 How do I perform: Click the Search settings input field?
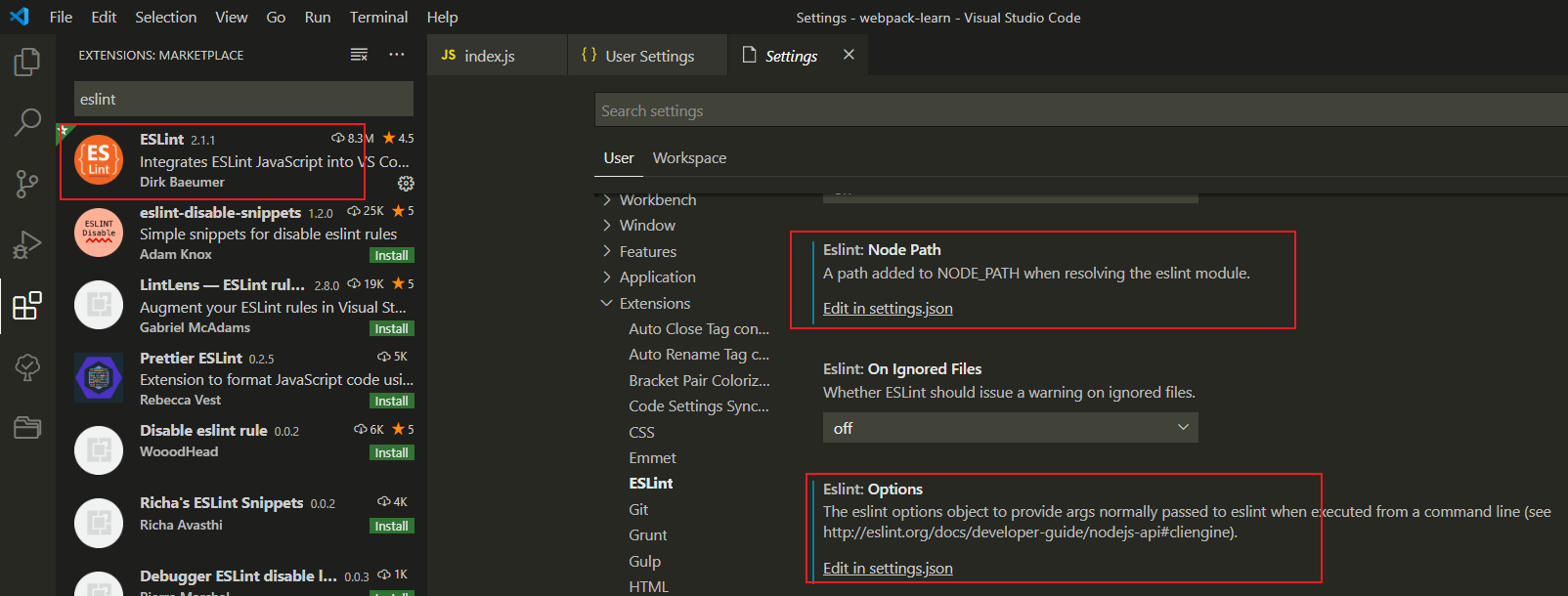[x=1080, y=110]
